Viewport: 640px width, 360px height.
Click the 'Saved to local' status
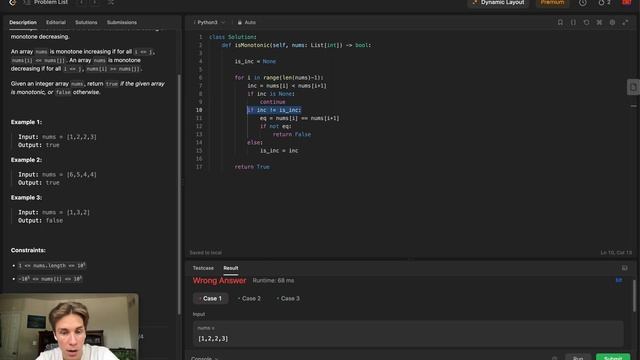click(206, 253)
